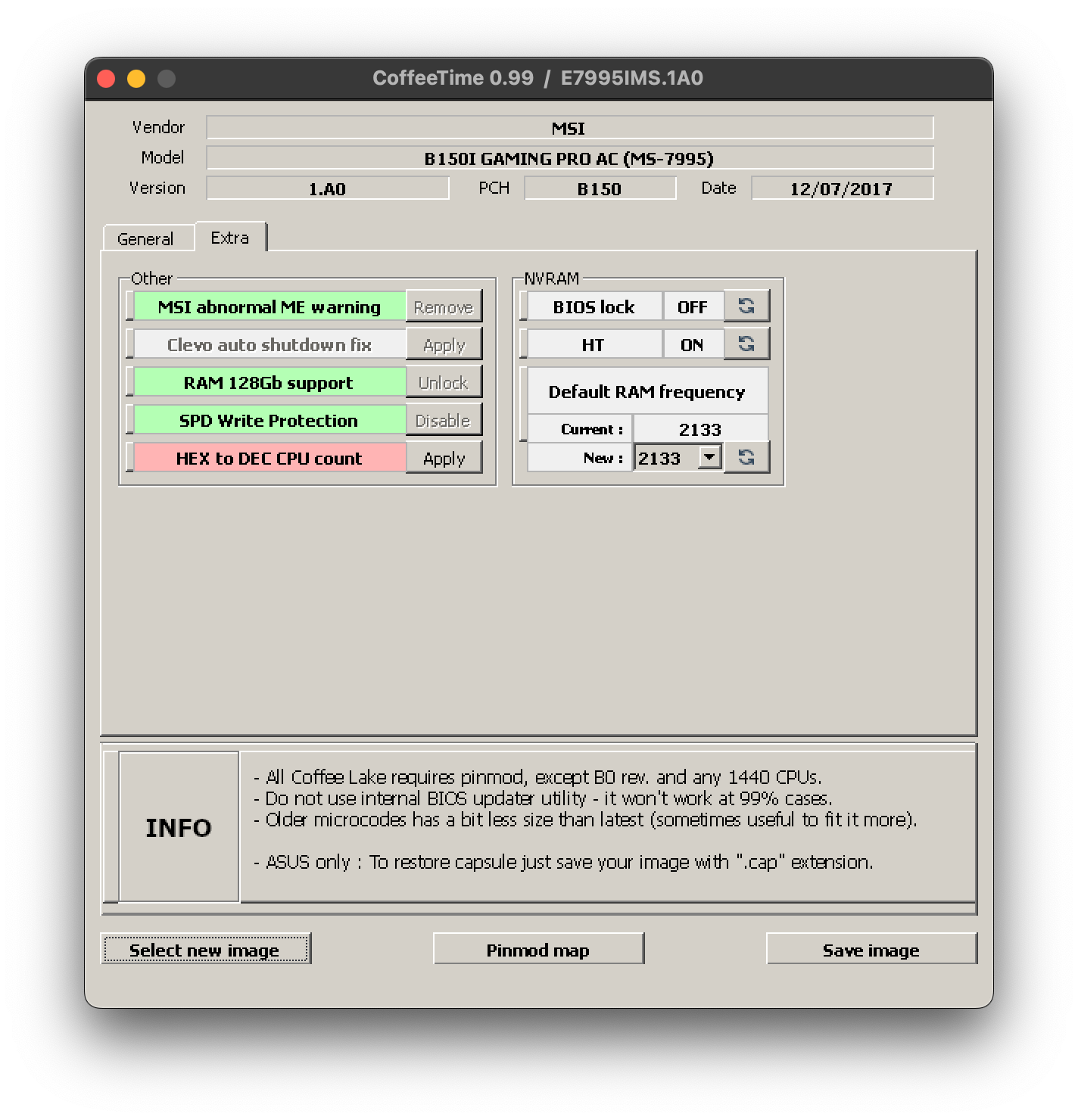Click the refresh icon beside HT
1078x1120 pixels.
[x=746, y=344]
